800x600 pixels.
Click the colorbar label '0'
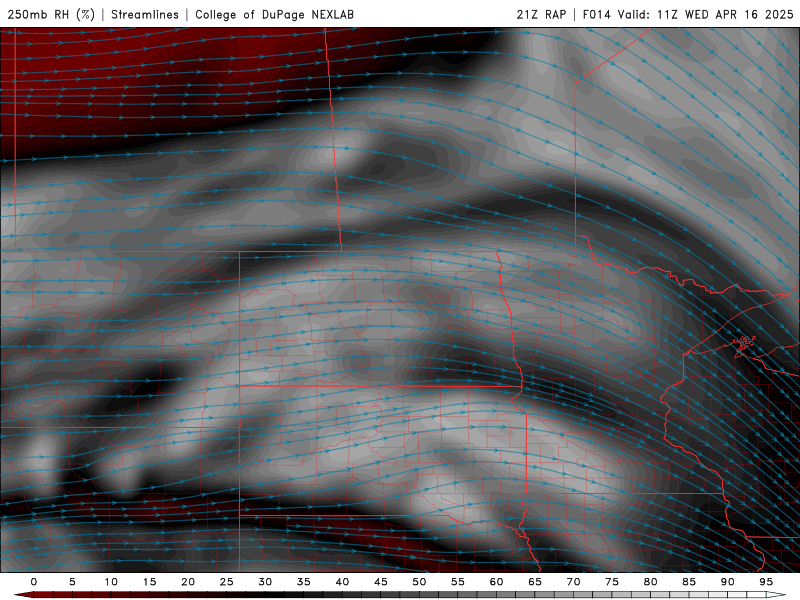(34, 582)
